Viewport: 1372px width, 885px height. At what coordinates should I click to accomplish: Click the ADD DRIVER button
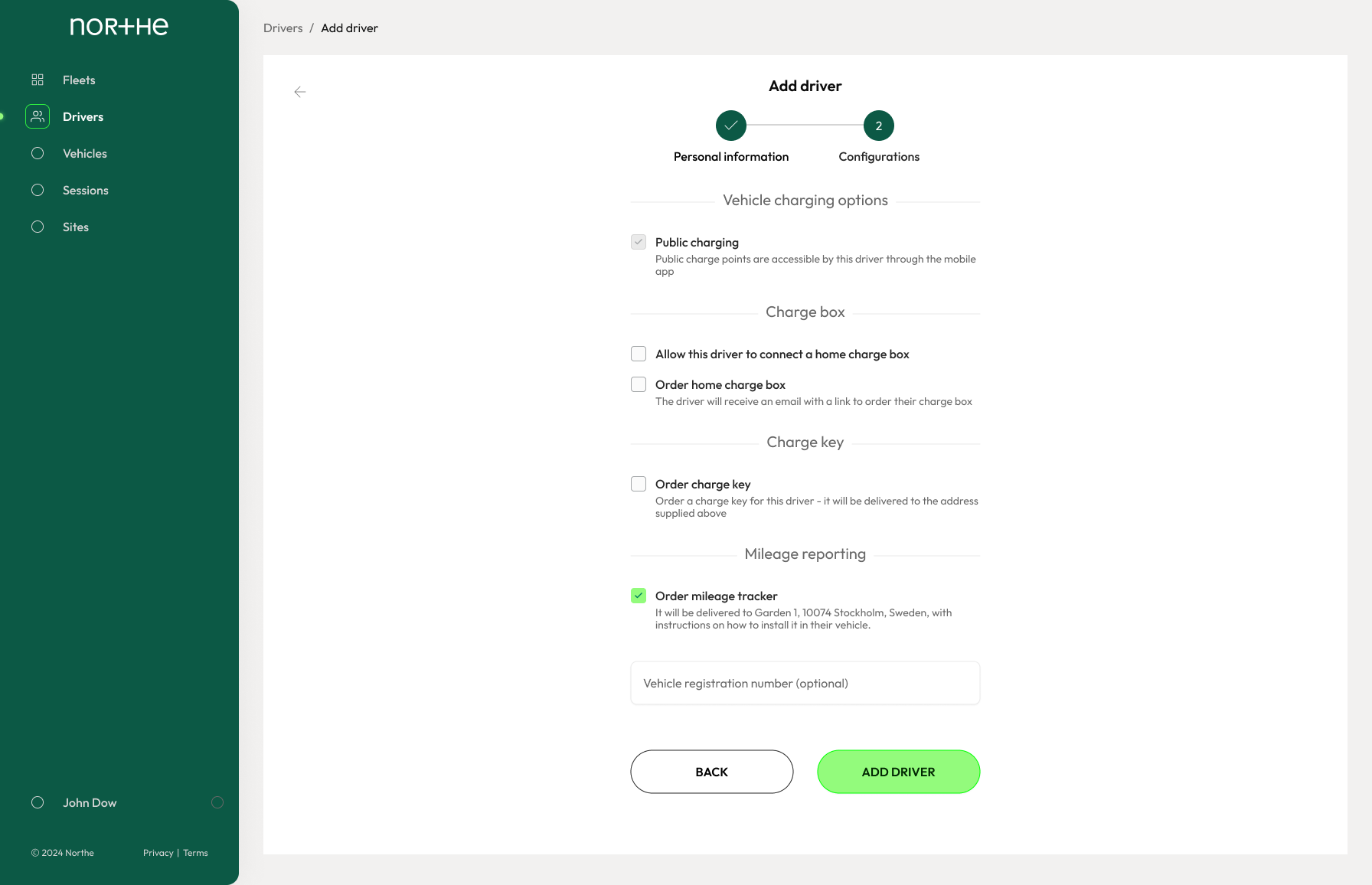pyautogui.click(x=899, y=772)
